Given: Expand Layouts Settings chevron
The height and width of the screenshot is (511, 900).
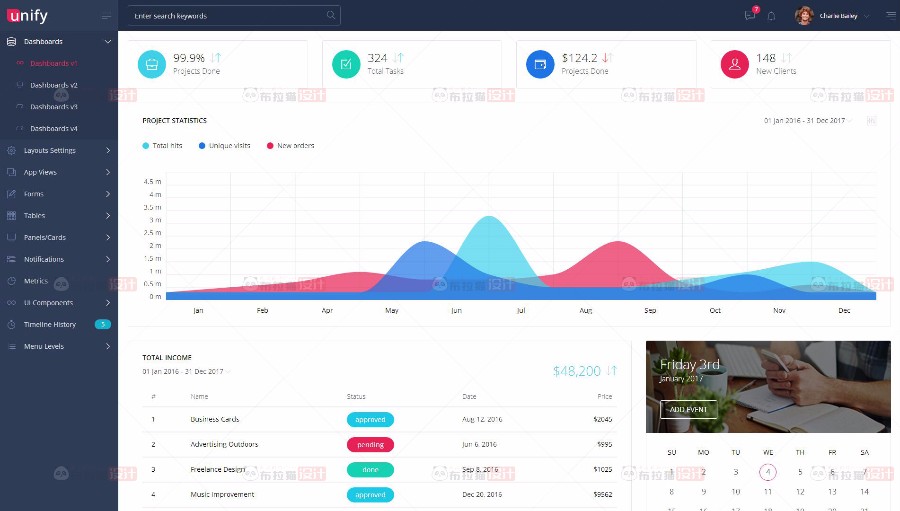Looking at the screenshot, I should tap(108, 150).
